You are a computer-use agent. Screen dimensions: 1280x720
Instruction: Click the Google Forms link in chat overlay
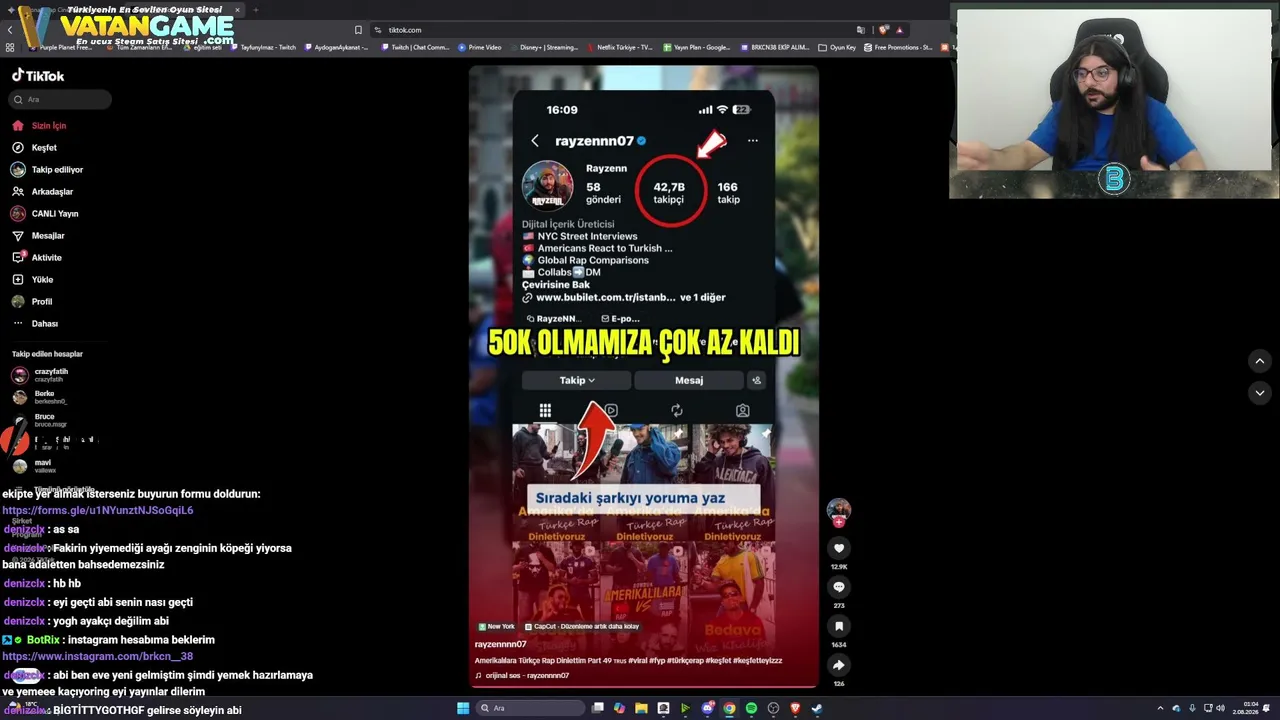pos(98,510)
